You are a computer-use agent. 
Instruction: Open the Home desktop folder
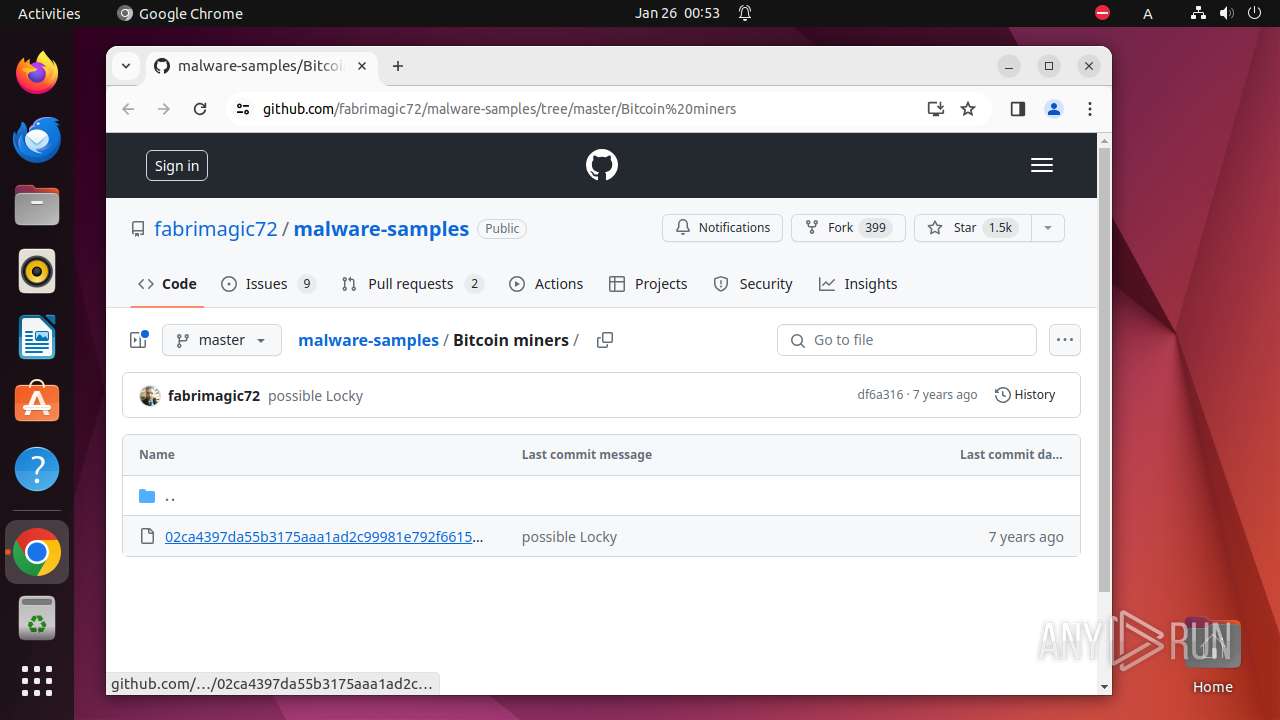(x=1212, y=656)
